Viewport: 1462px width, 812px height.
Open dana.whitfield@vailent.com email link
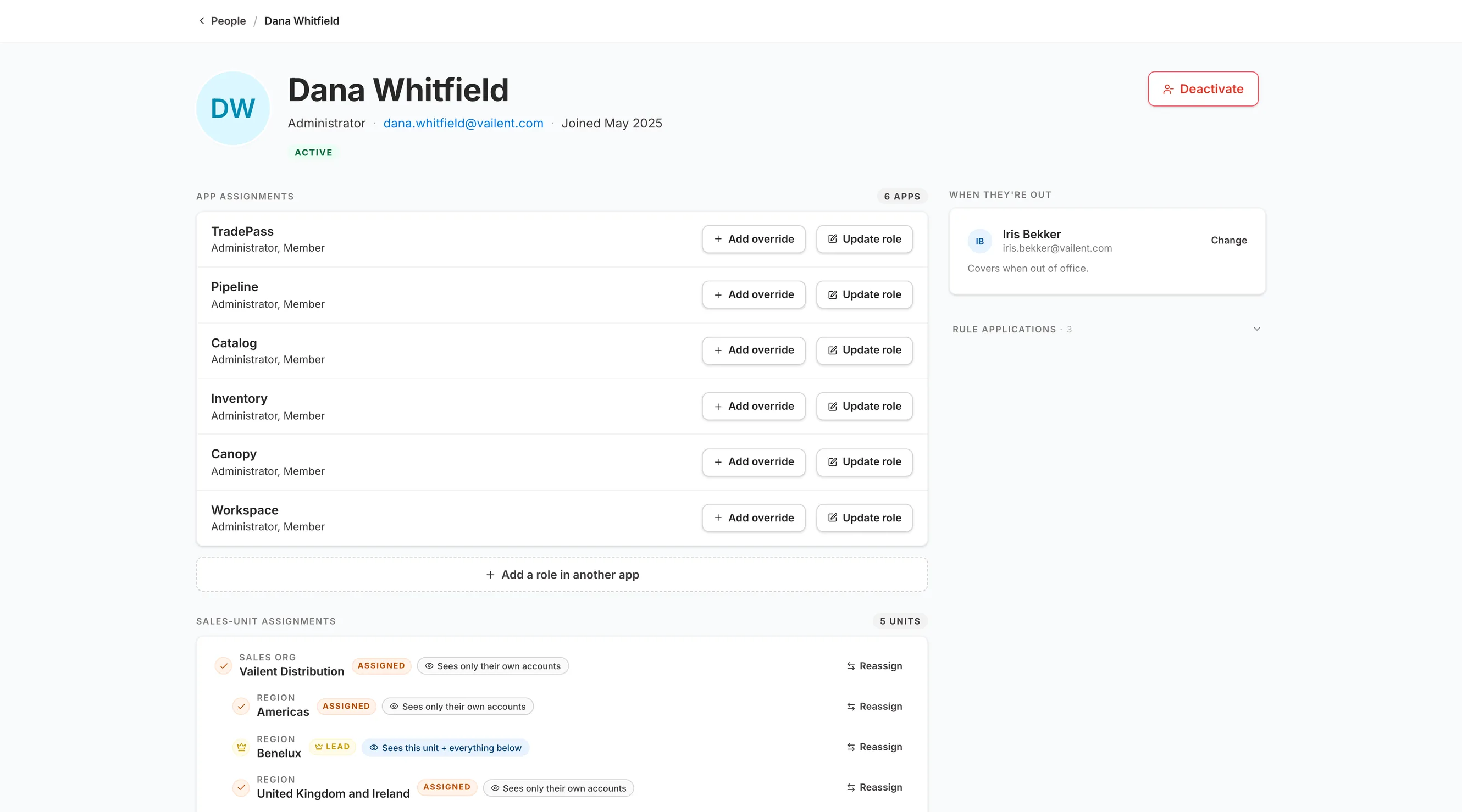tap(463, 123)
